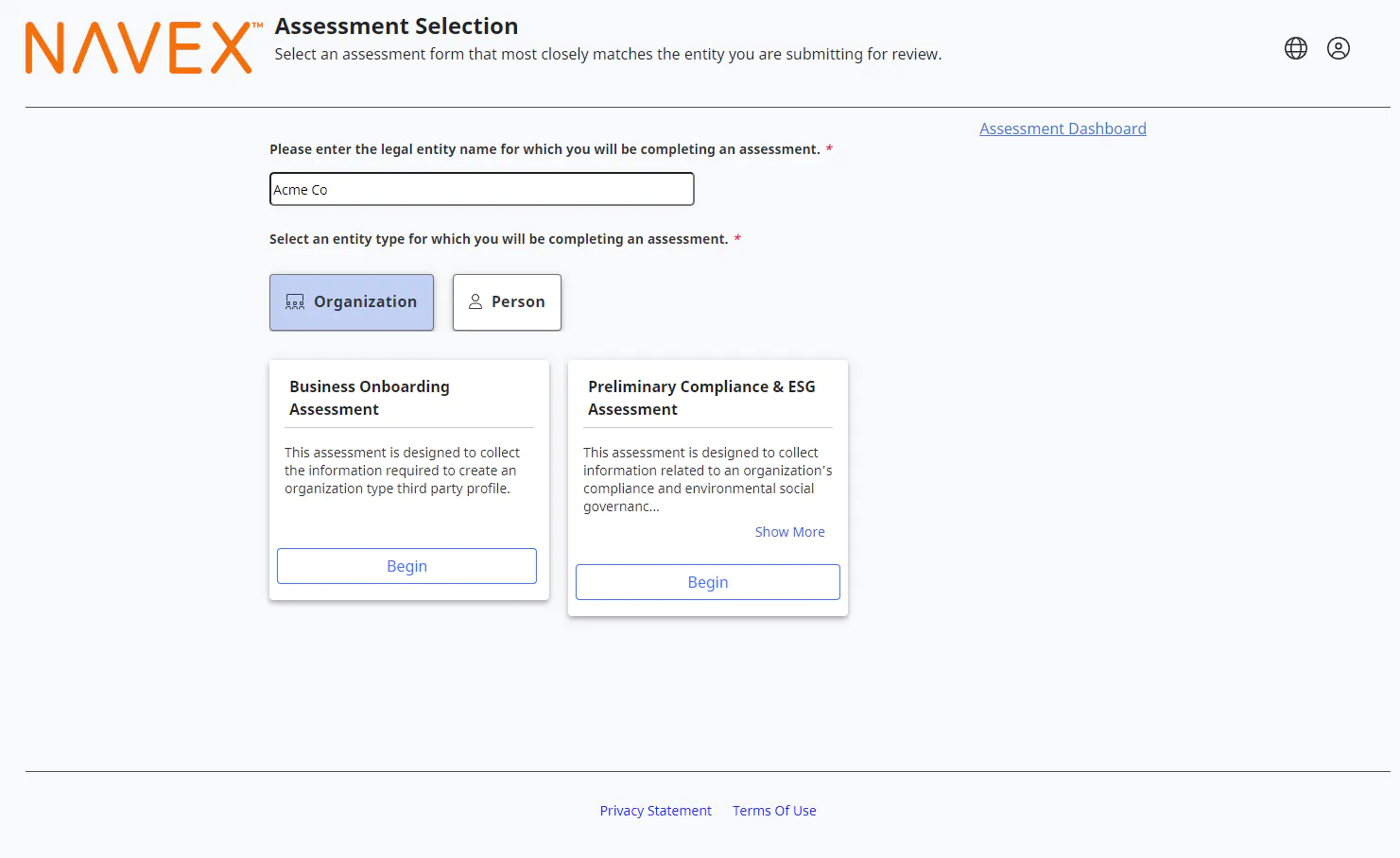Image resolution: width=1400 pixels, height=858 pixels.
Task: Click the building icon inside Organization button
Action: (x=295, y=302)
